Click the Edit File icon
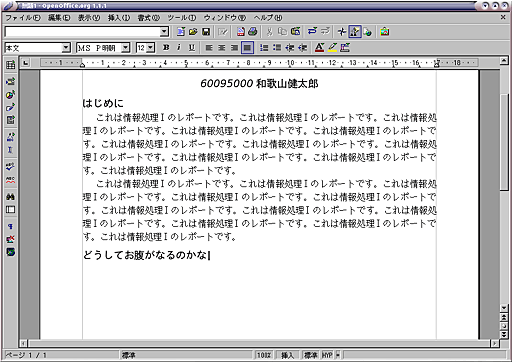 223,32
